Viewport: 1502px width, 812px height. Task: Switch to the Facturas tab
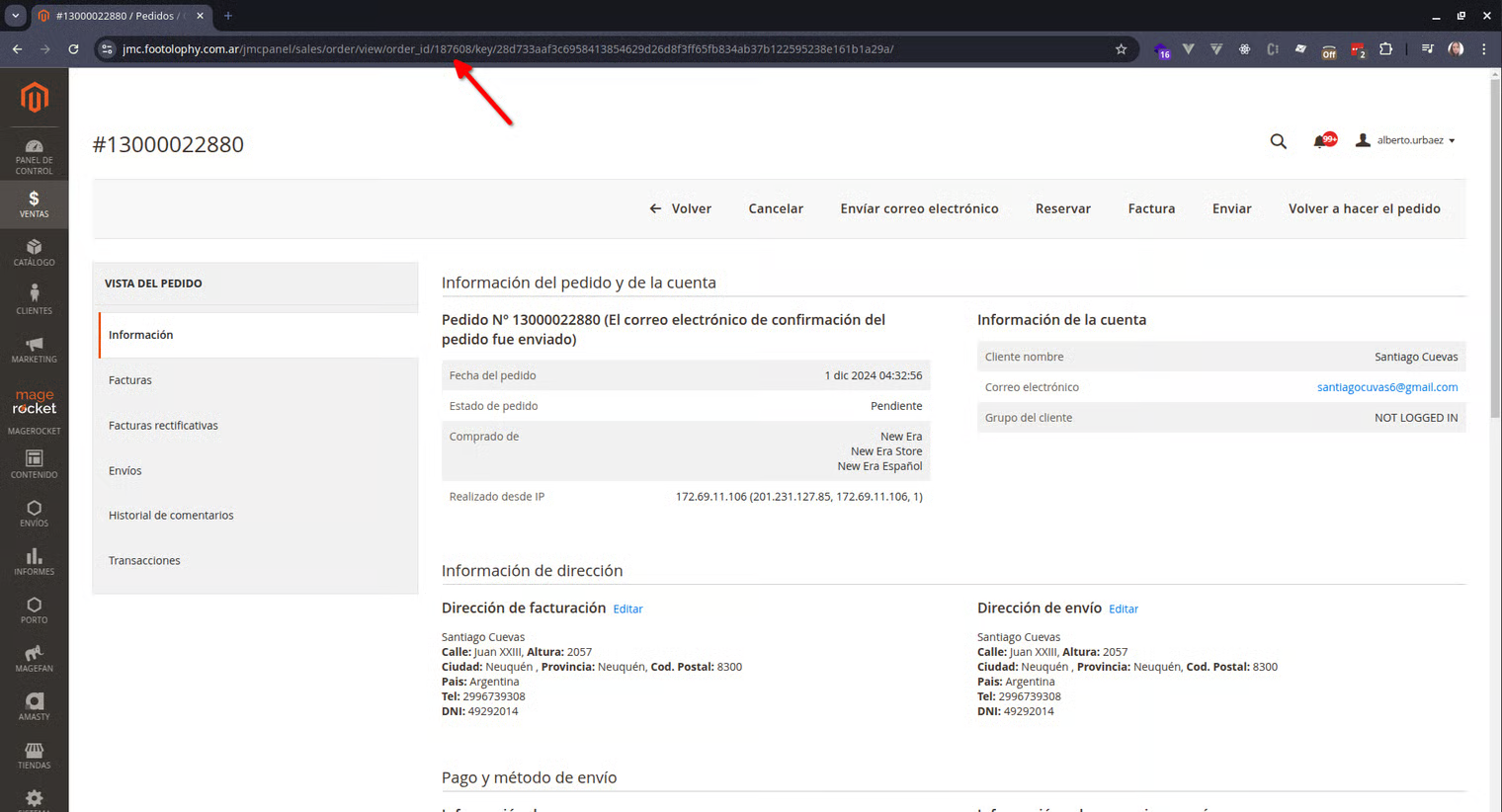pyautogui.click(x=130, y=380)
